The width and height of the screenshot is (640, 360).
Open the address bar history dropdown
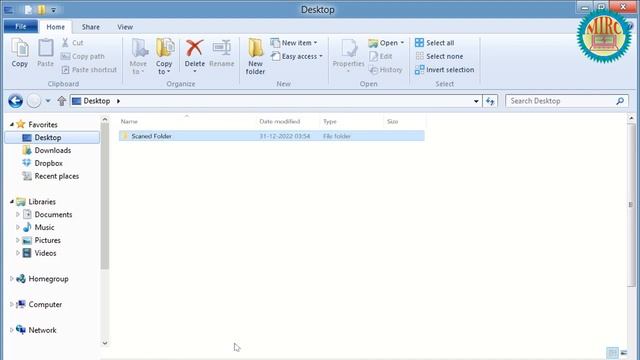click(x=476, y=101)
